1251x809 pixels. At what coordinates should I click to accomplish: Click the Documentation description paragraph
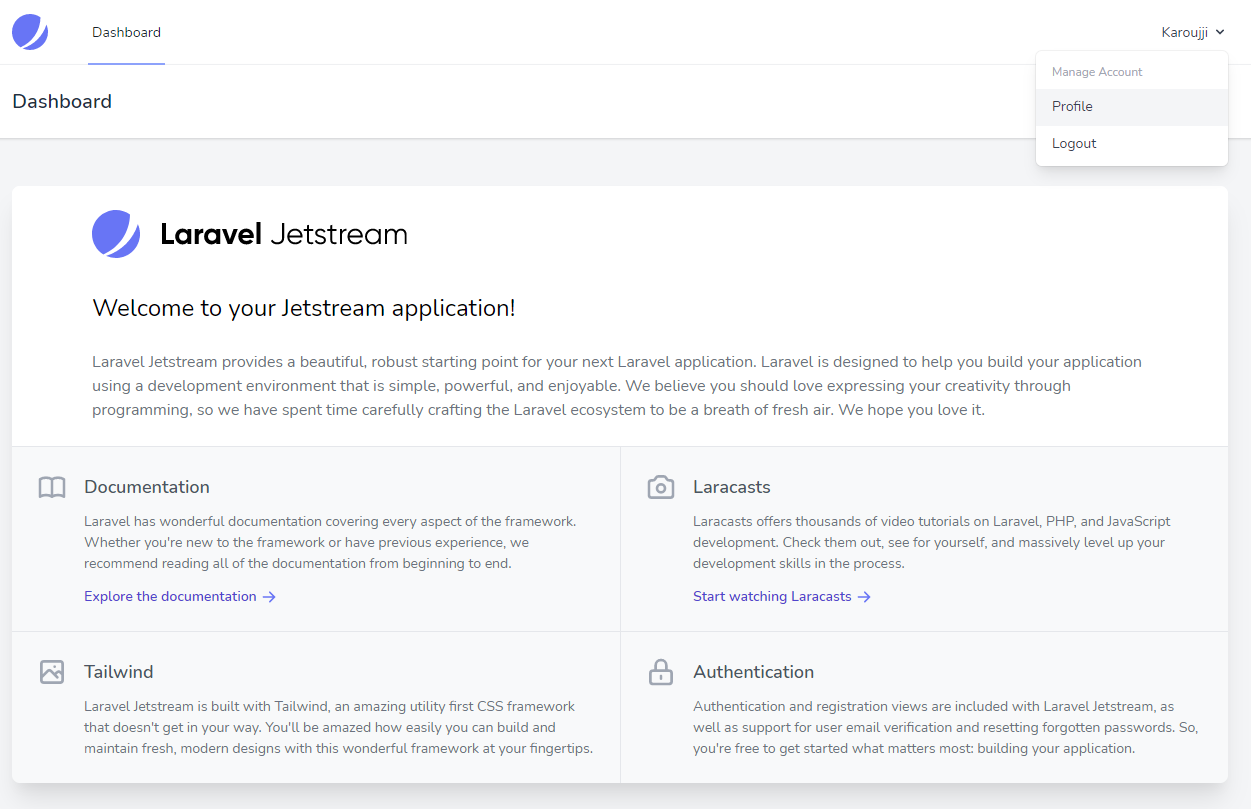tap(330, 543)
